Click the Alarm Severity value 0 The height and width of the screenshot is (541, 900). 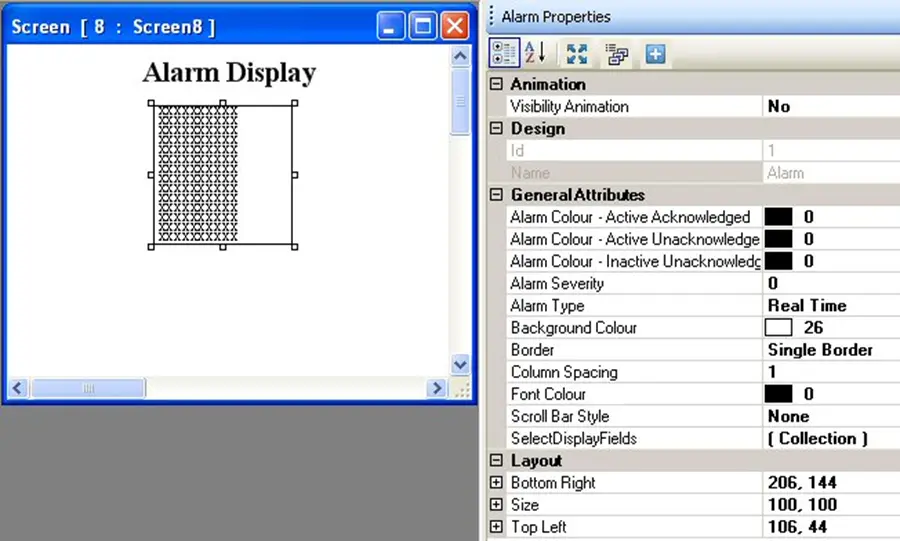pos(773,283)
